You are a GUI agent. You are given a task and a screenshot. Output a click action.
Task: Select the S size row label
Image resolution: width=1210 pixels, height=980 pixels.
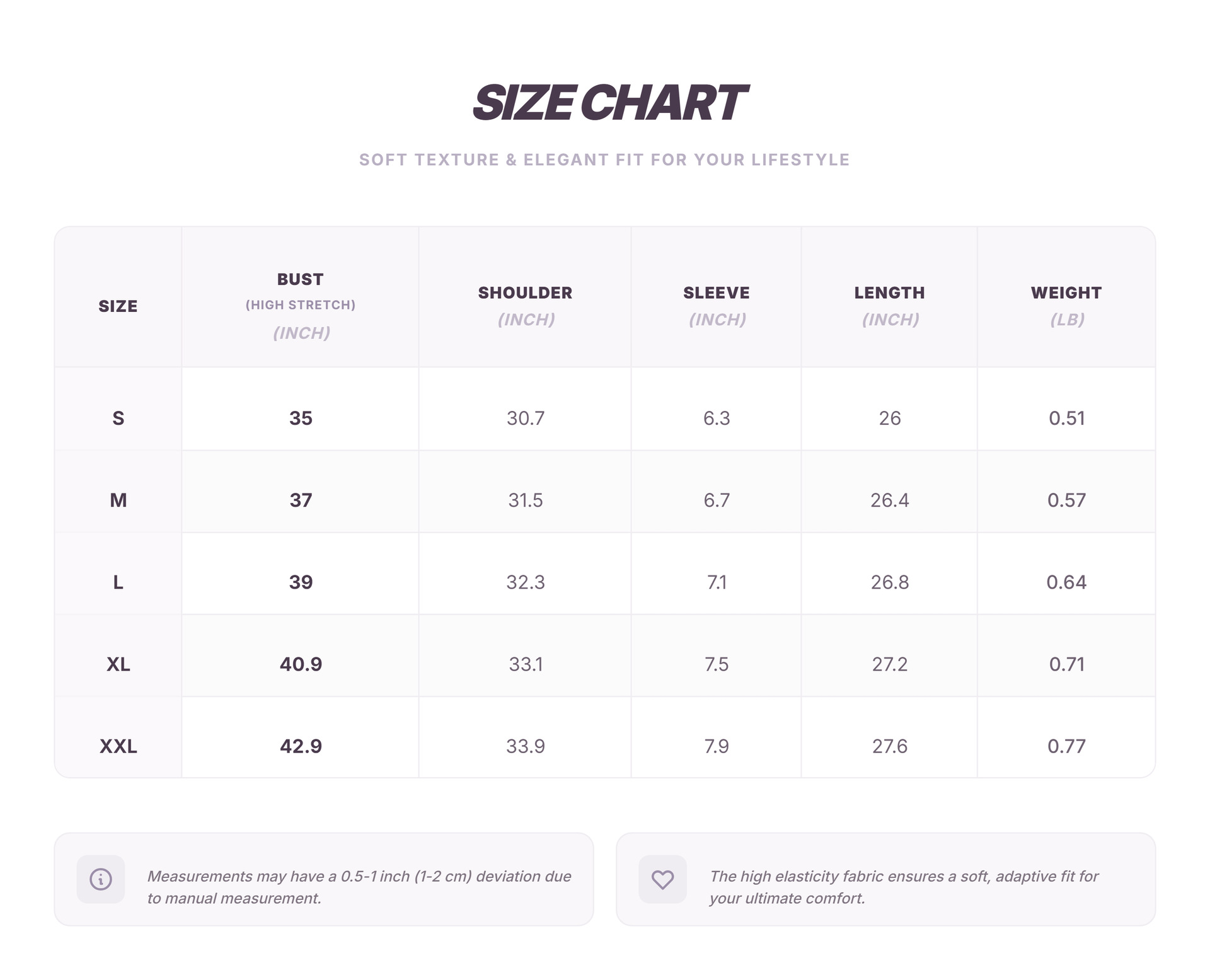point(118,418)
